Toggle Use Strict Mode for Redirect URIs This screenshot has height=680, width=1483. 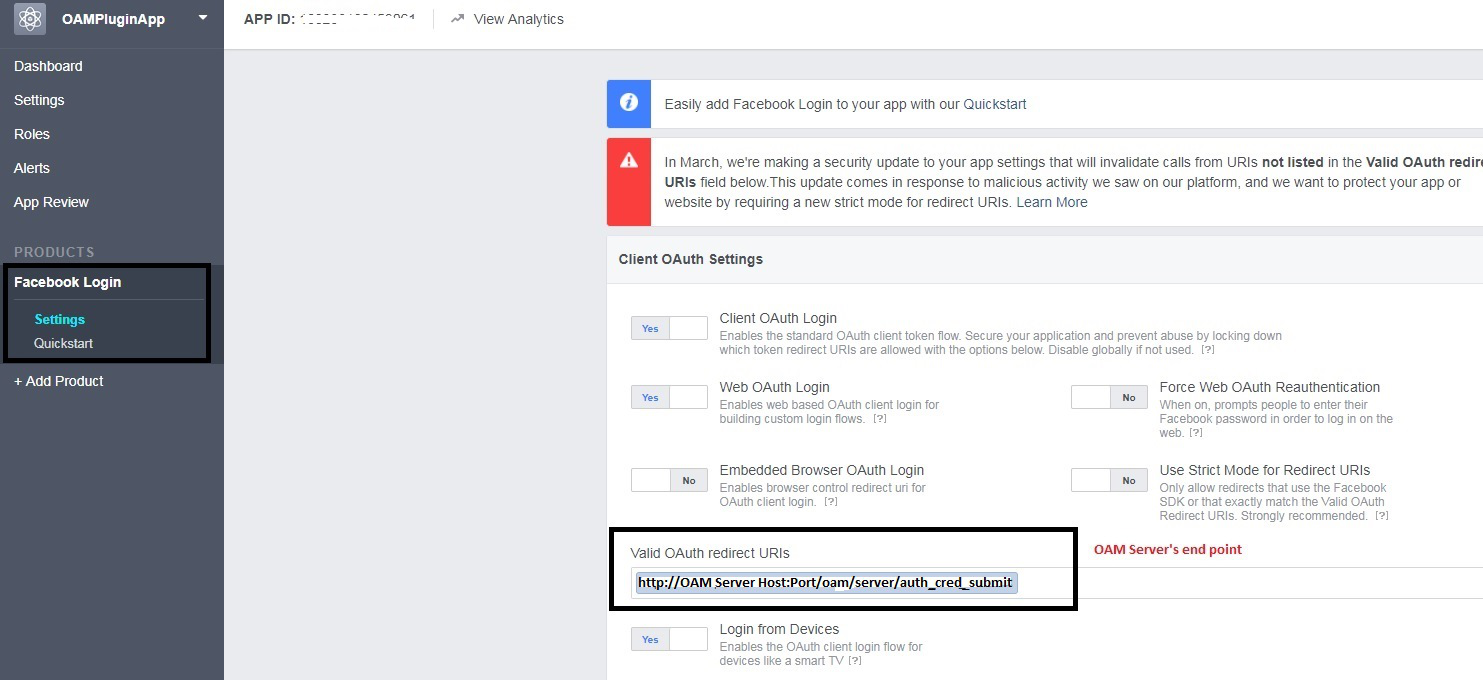tap(1109, 480)
